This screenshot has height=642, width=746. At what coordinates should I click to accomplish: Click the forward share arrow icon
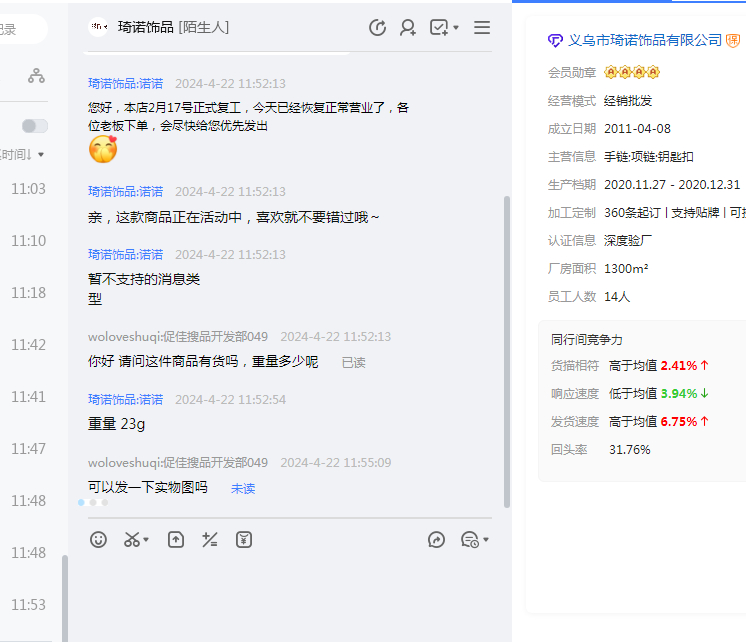pos(436,540)
